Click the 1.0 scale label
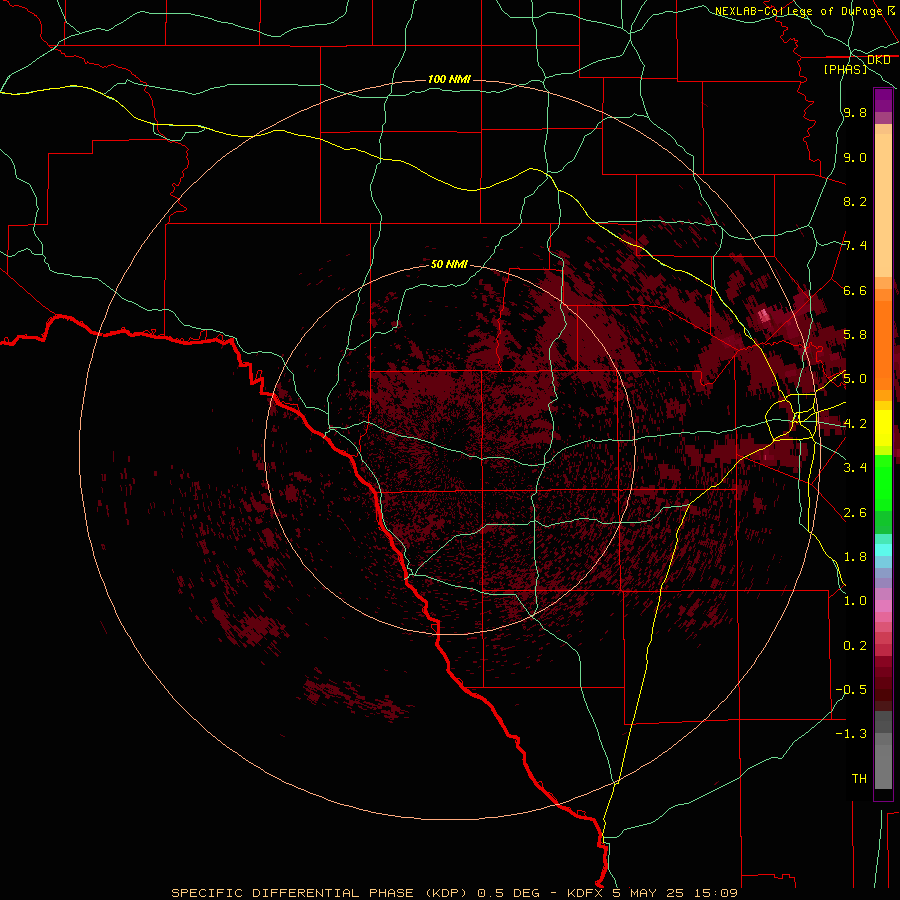Screen dimensions: 900x900 (855, 601)
